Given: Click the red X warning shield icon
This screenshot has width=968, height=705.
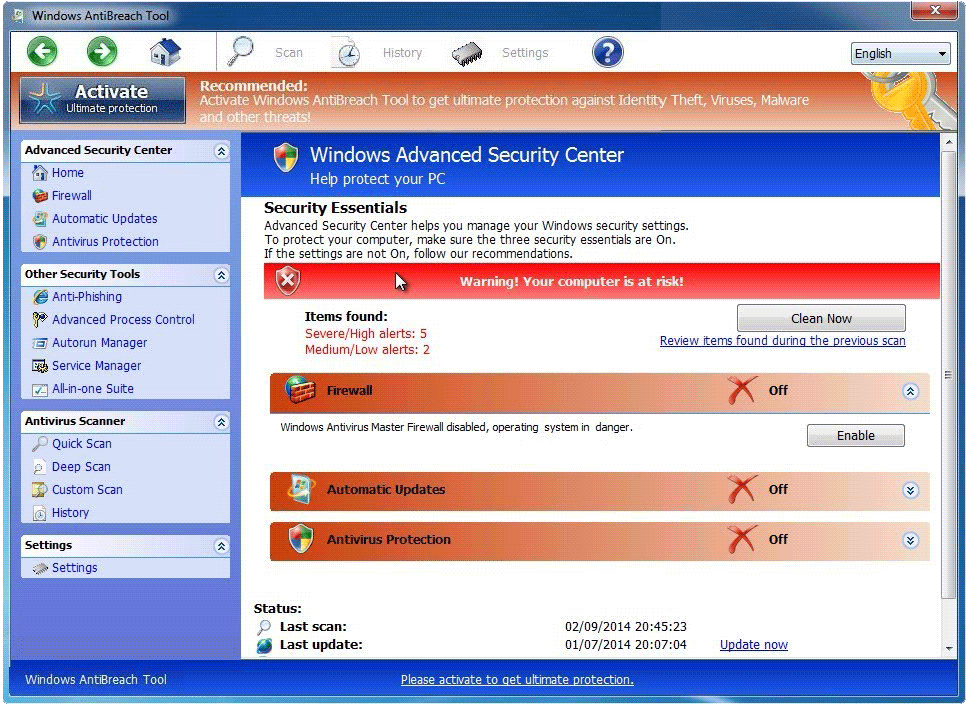Looking at the screenshot, I should click(x=288, y=281).
